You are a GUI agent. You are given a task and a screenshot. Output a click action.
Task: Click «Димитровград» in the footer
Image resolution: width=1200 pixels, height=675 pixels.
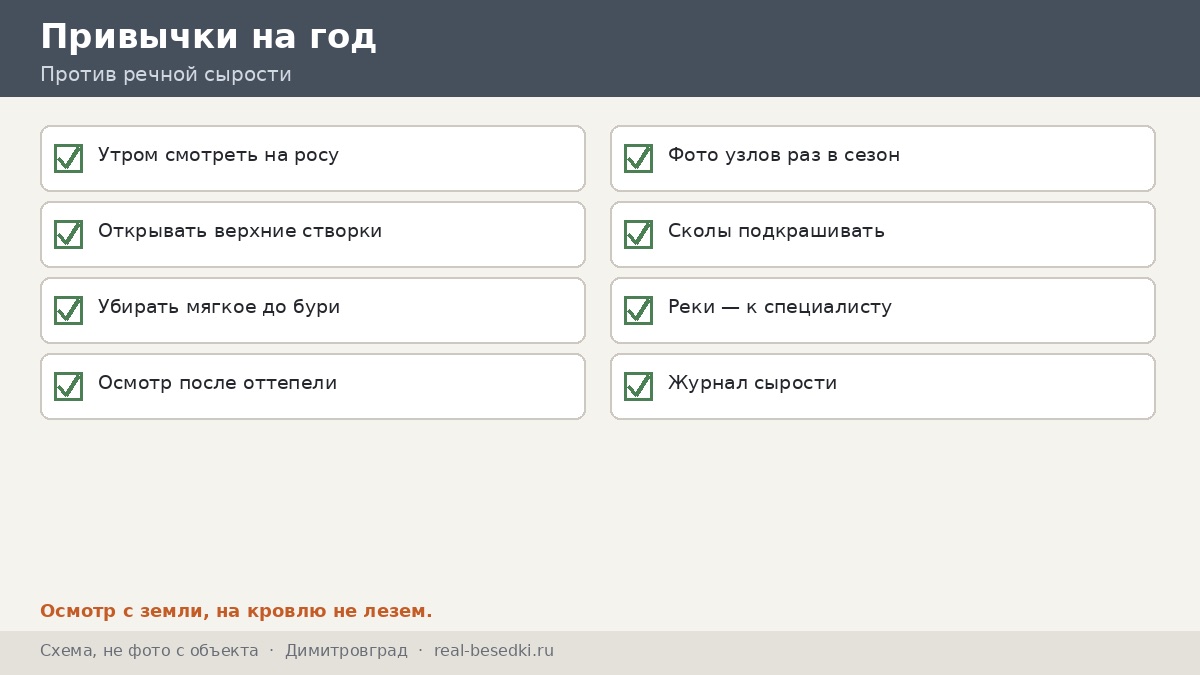346,651
